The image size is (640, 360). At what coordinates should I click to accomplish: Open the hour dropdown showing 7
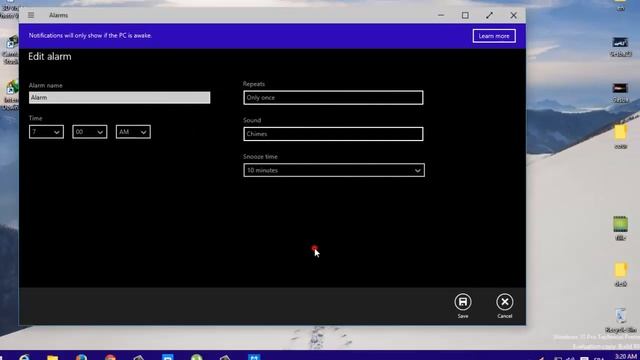click(46, 132)
